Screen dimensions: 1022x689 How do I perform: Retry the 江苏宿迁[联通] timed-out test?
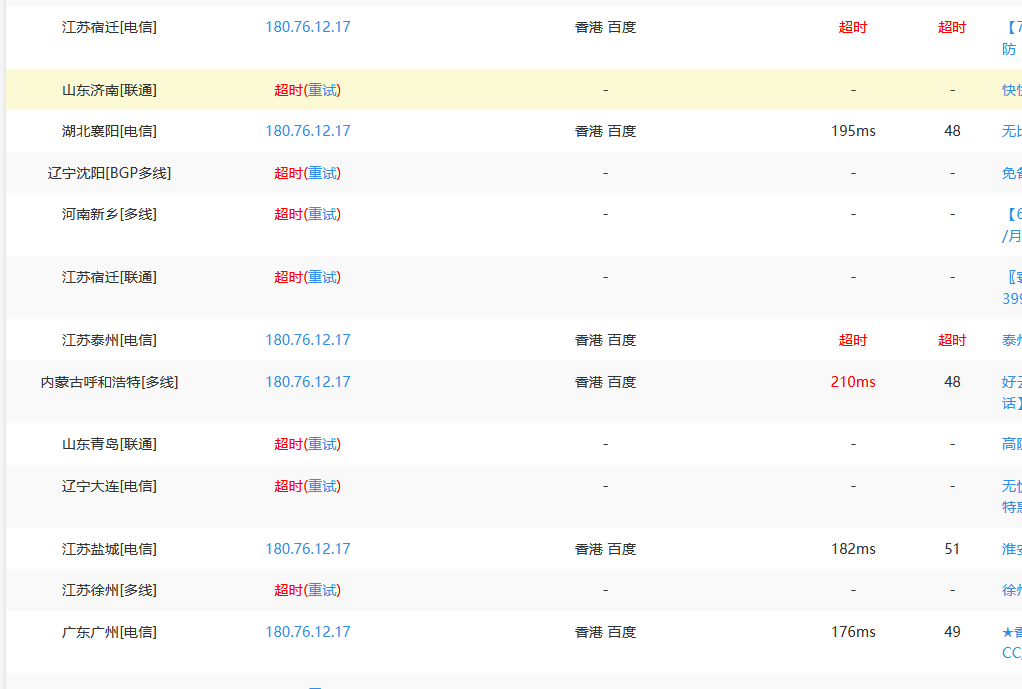pyautogui.click(x=322, y=277)
